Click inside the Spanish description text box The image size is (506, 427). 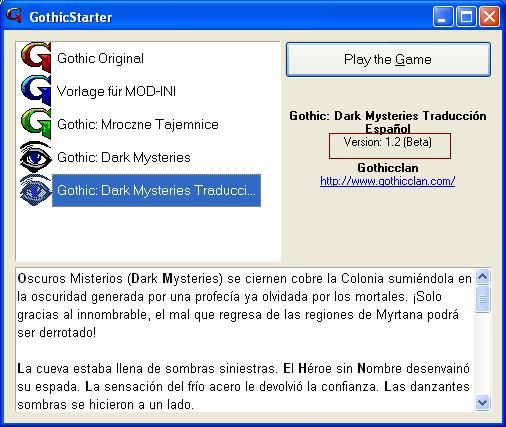coord(245,340)
